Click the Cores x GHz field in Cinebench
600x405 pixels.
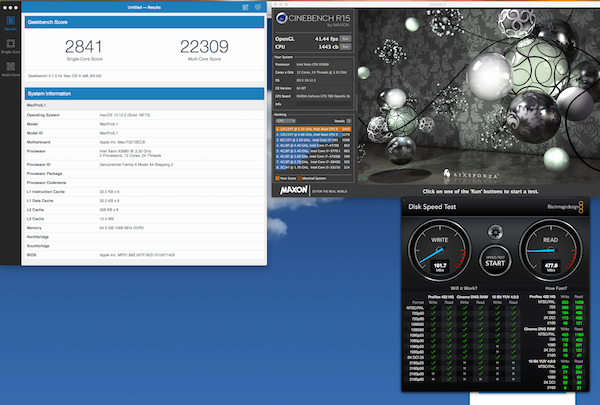pyautogui.click(x=323, y=72)
